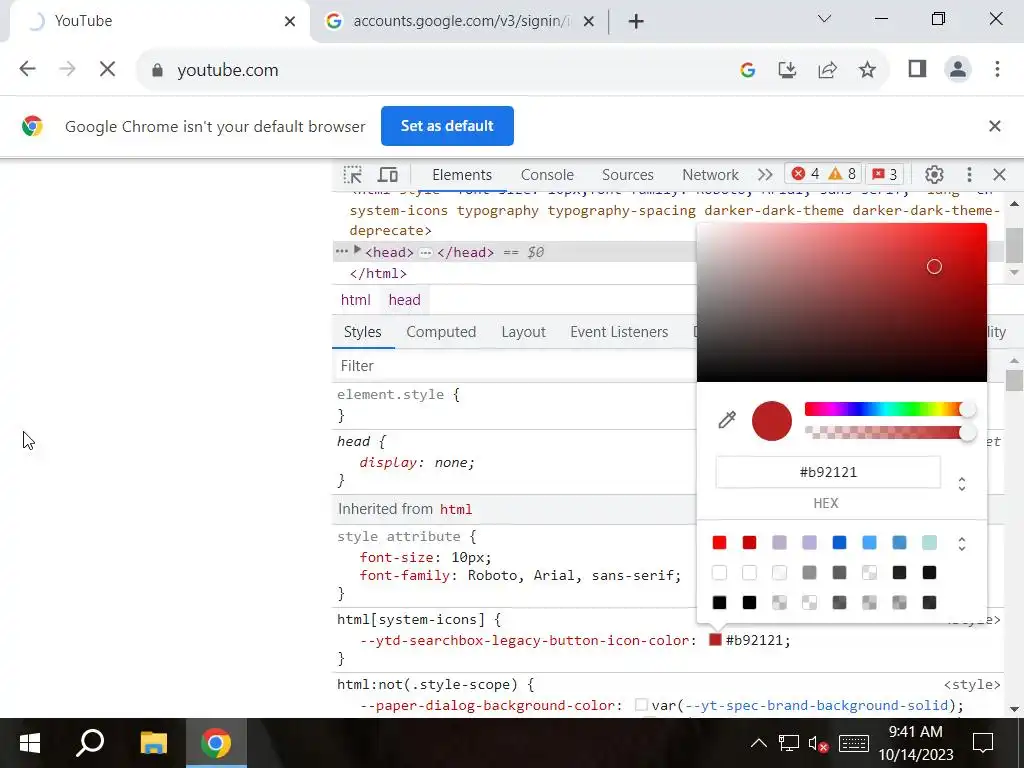The width and height of the screenshot is (1024, 768).
Task: Click the opacity slider handle
Action: pyautogui.click(x=967, y=432)
